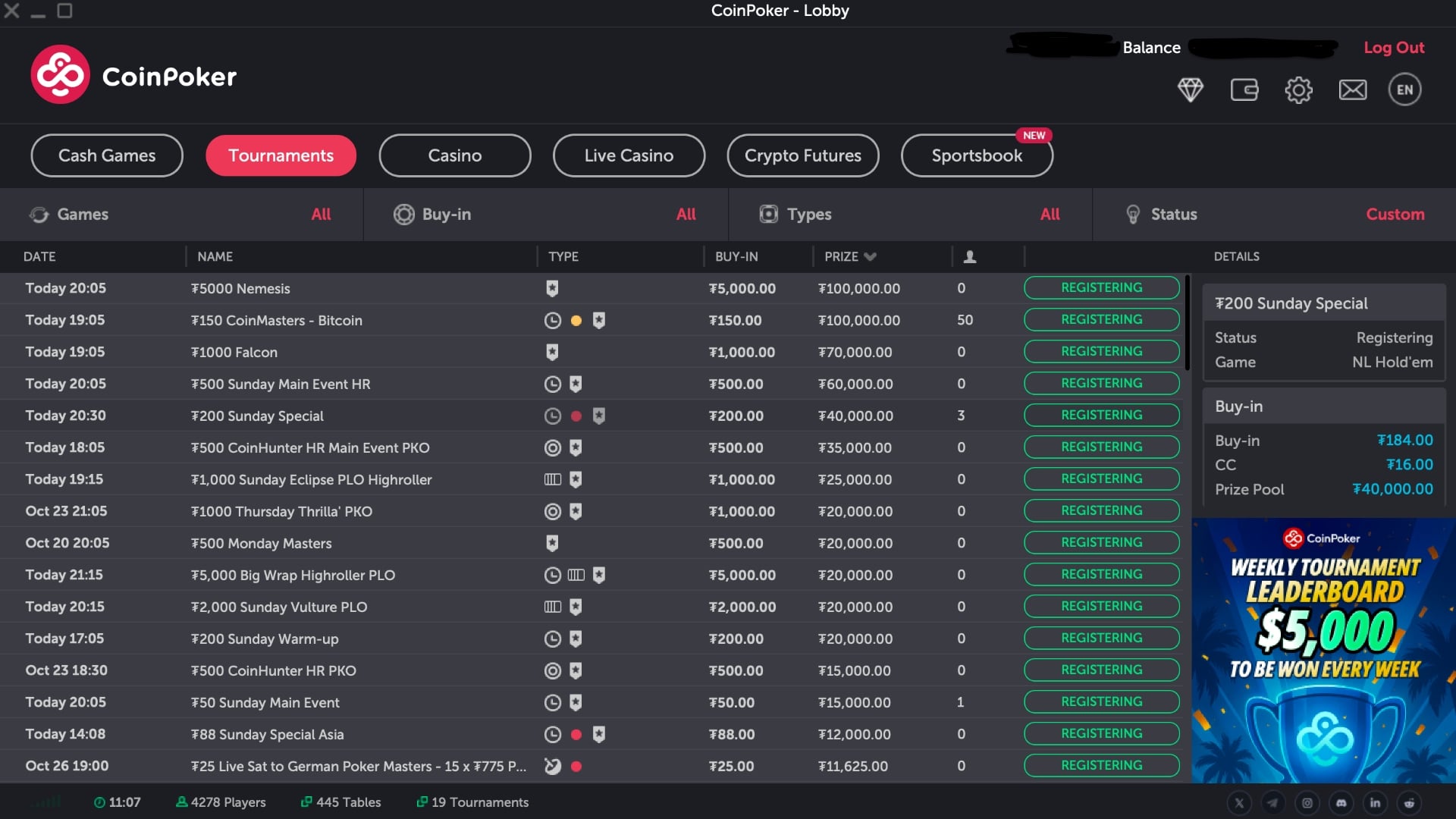Click the Games filter refresh icon
Image resolution: width=1456 pixels, height=819 pixels.
pyautogui.click(x=39, y=215)
